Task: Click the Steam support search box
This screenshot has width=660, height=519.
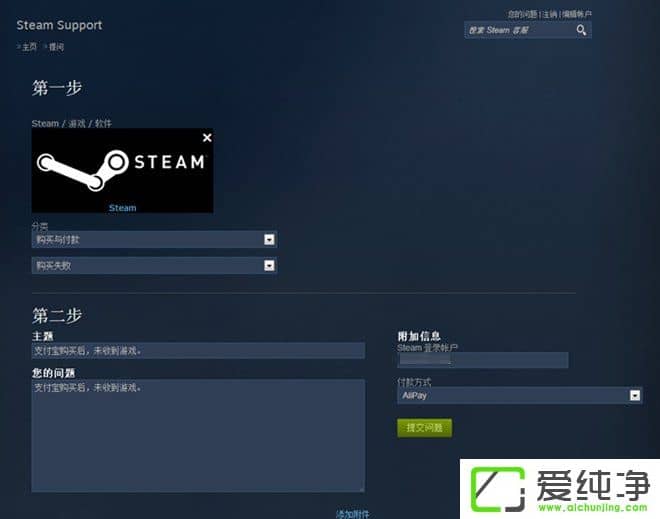Action: click(528, 30)
